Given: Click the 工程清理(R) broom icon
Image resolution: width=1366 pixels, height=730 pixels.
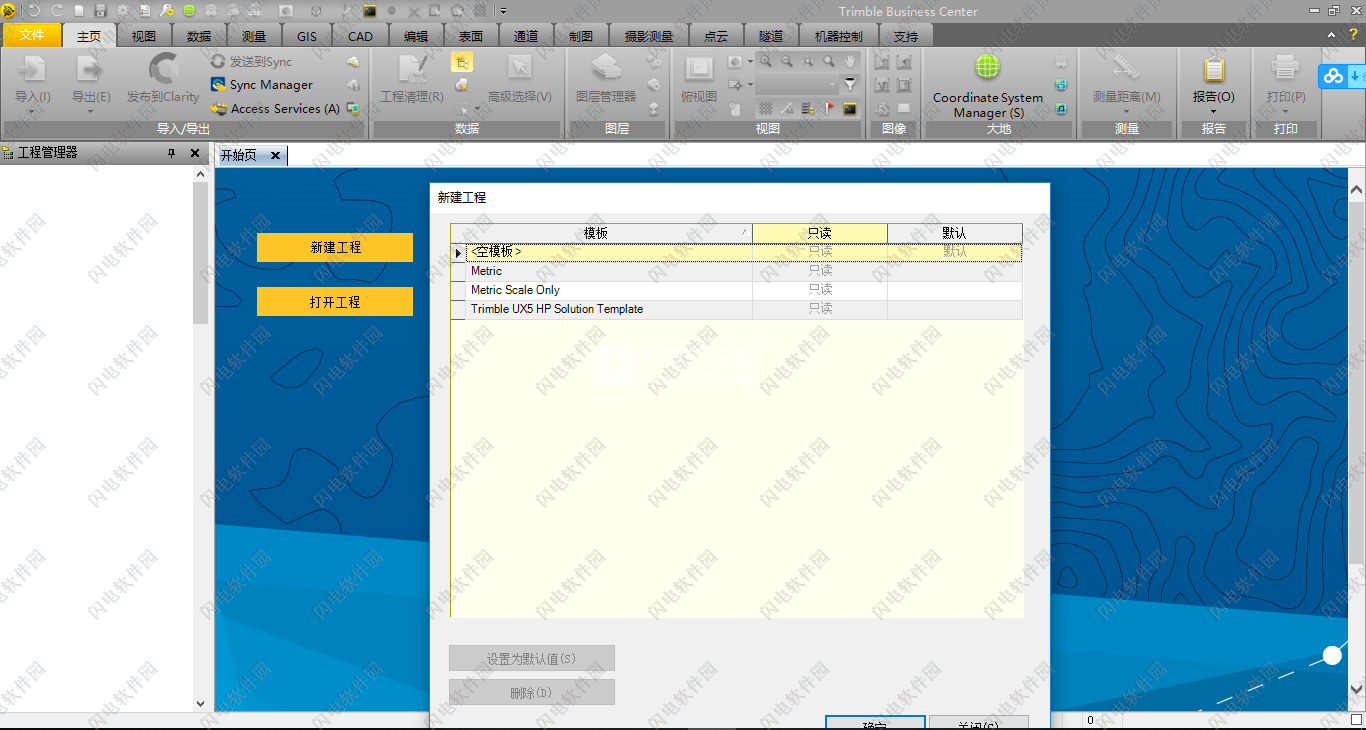Looking at the screenshot, I should [x=412, y=69].
